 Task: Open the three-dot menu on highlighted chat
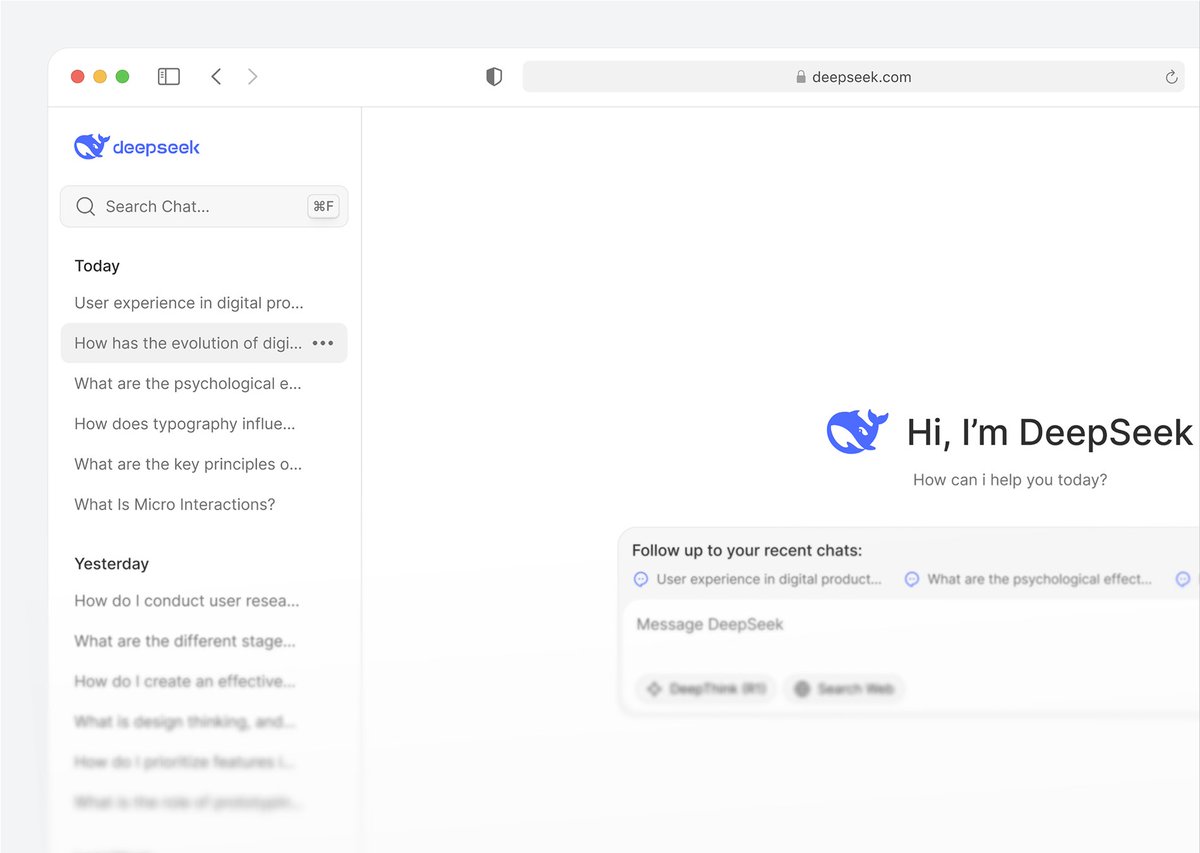click(323, 343)
